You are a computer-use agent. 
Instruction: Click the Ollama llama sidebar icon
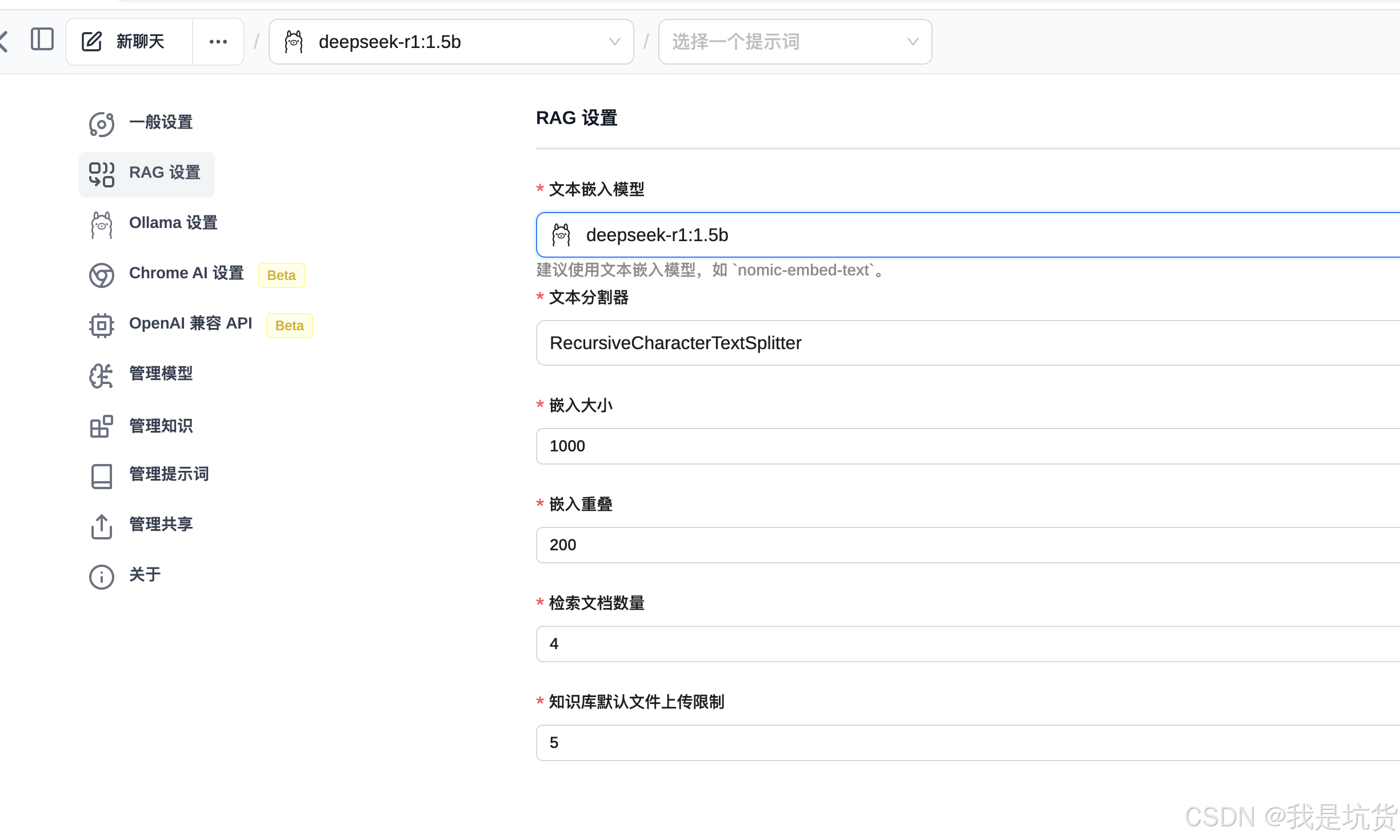pyautogui.click(x=102, y=225)
